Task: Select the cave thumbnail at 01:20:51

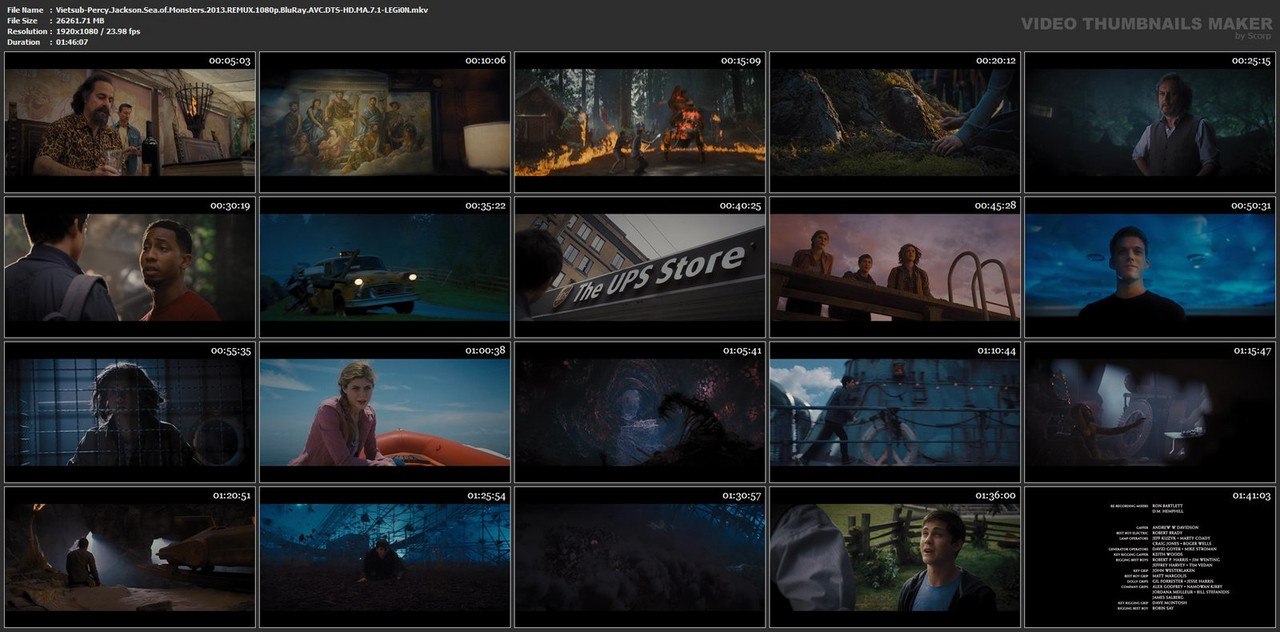Action: click(x=130, y=556)
